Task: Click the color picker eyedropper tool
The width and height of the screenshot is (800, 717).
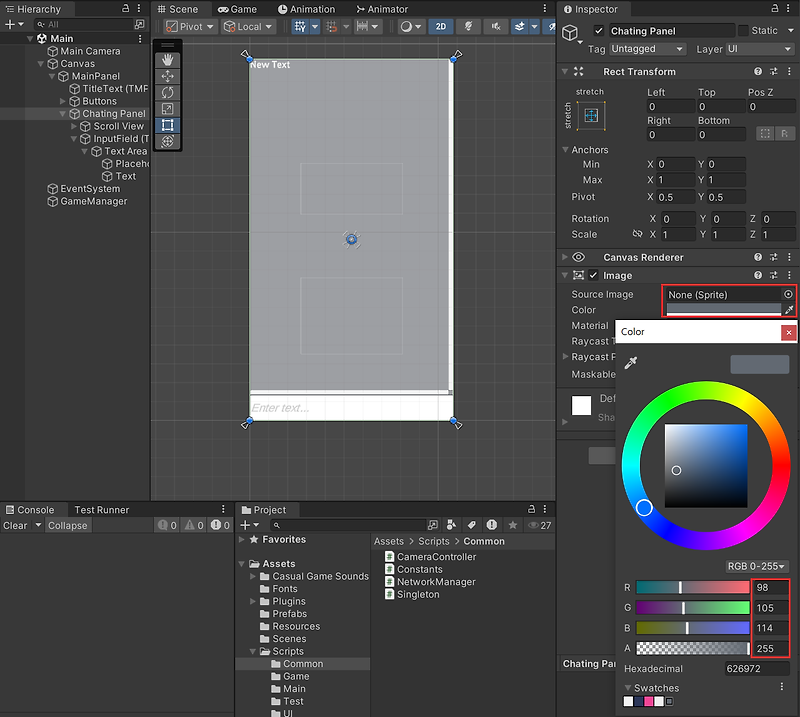Action: 631,363
